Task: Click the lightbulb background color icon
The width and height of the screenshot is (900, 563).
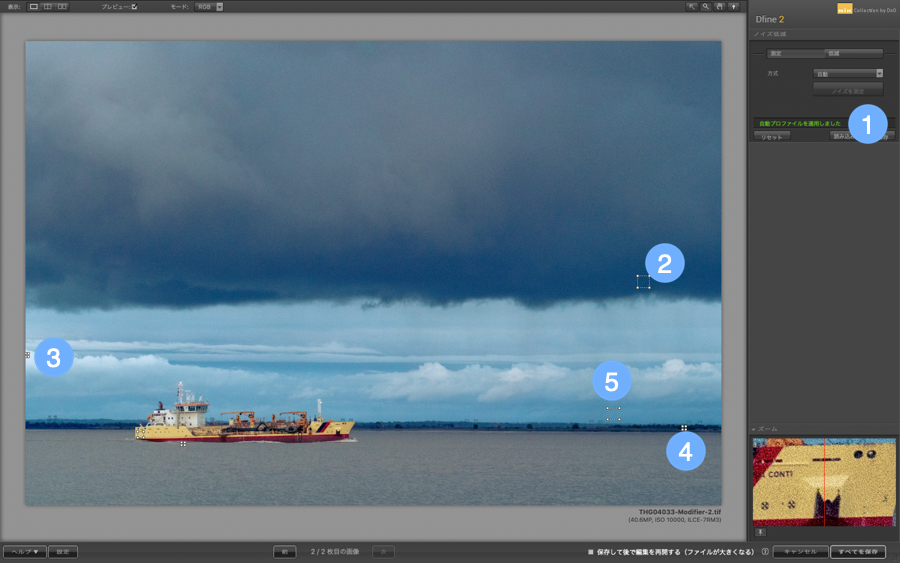Action: [734, 7]
